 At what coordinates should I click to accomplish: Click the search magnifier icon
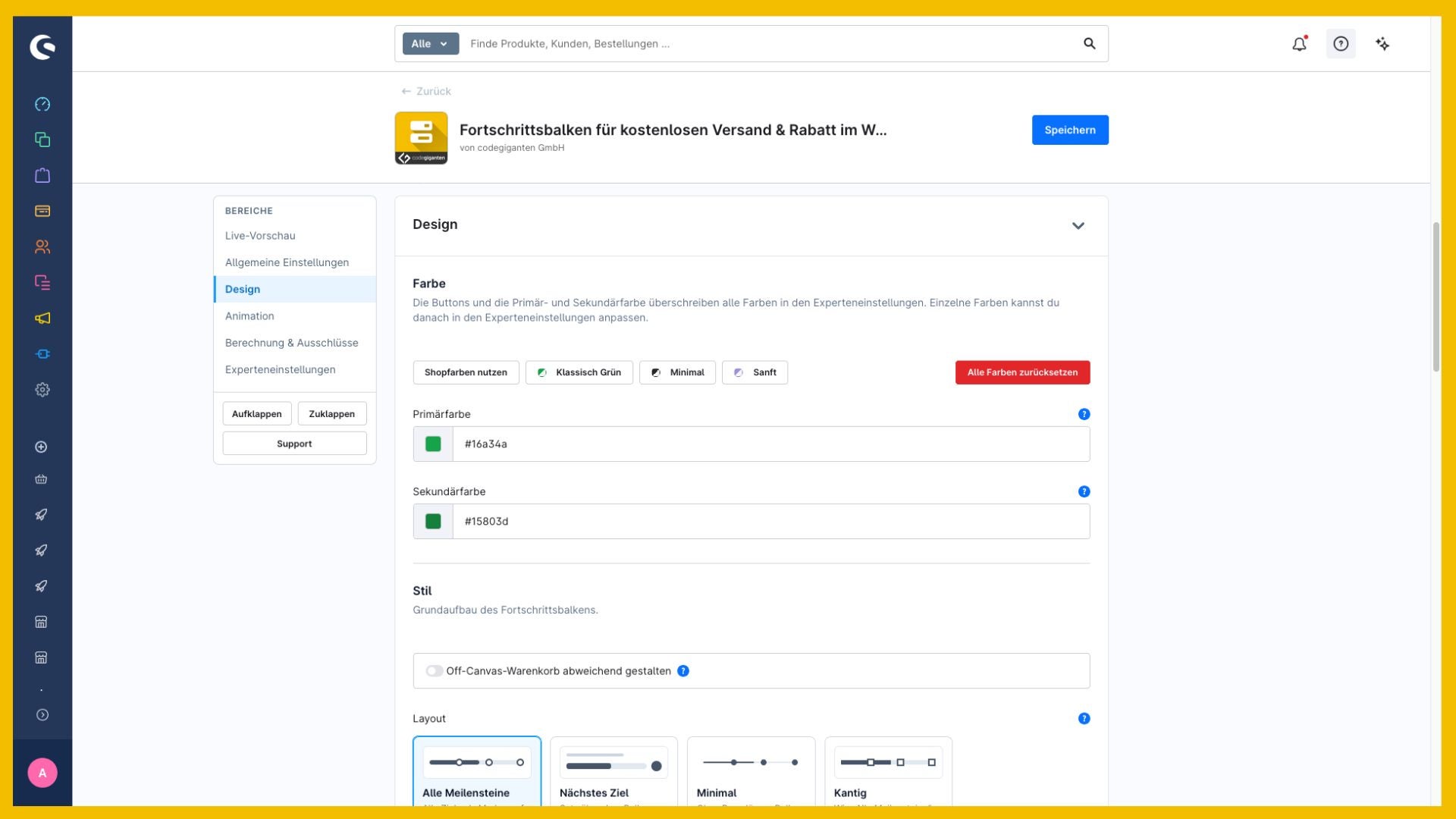(x=1089, y=44)
